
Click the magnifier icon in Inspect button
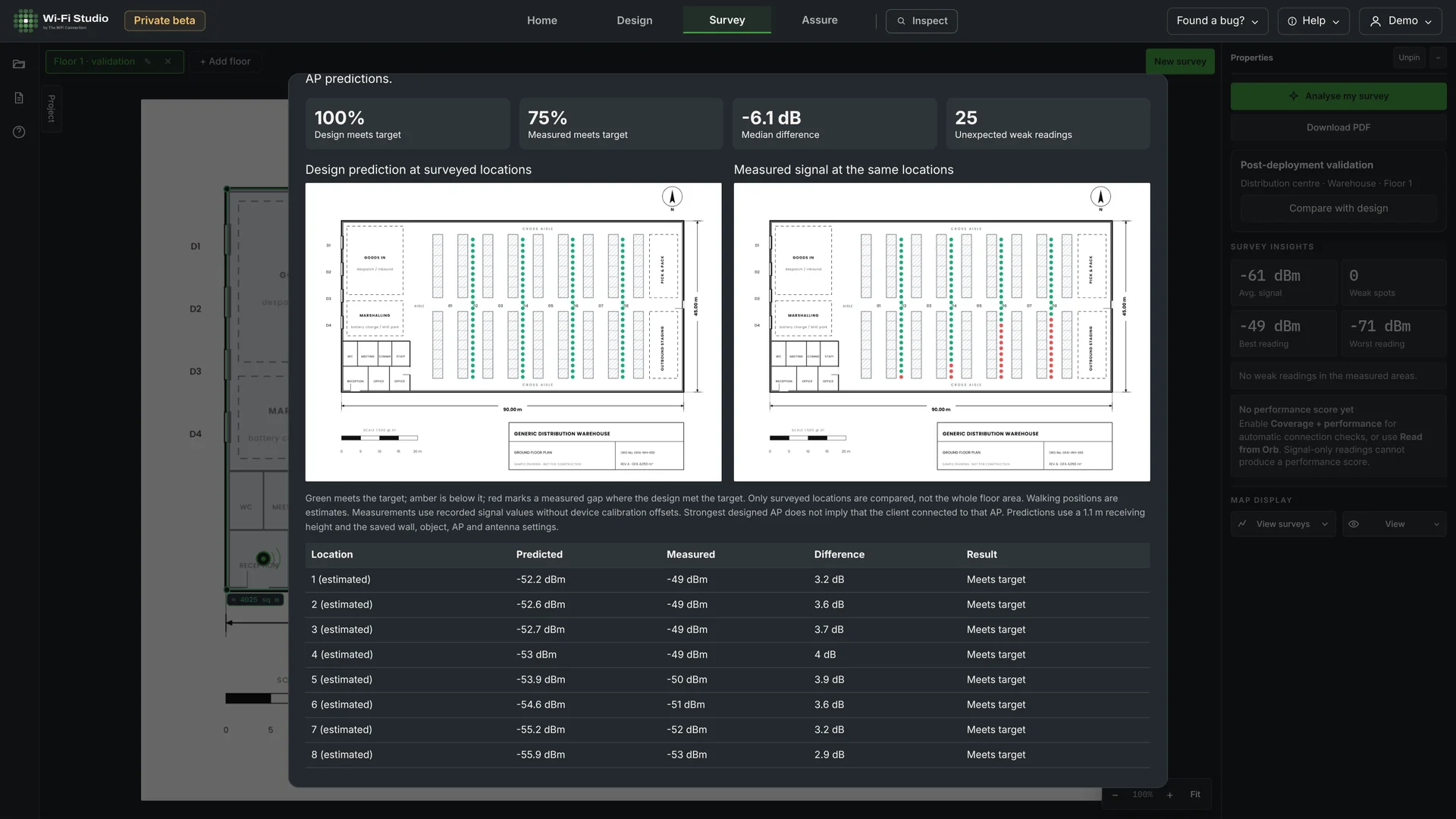pyautogui.click(x=901, y=21)
